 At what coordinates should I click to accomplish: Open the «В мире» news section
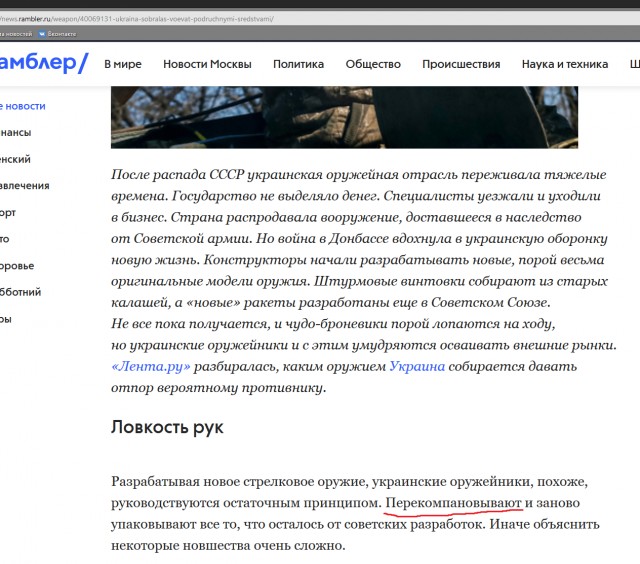point(123,64)
